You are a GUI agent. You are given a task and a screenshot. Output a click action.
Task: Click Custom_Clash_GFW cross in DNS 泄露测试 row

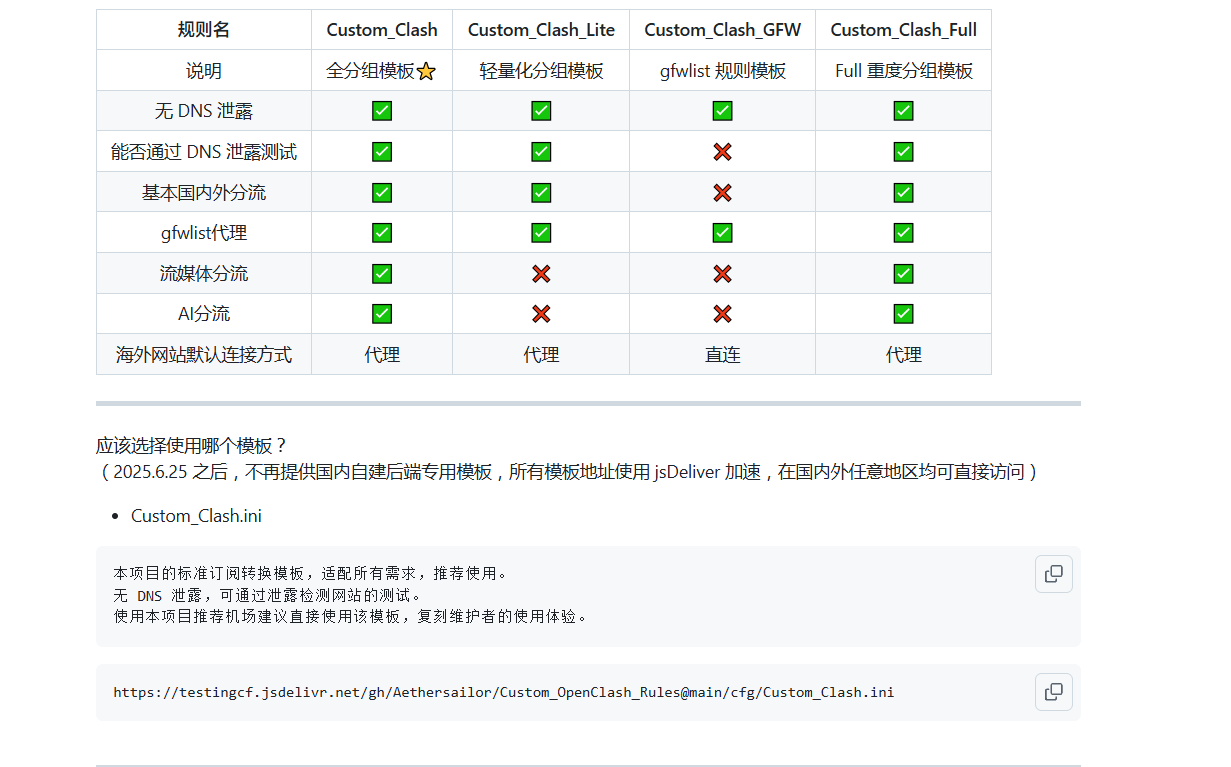click(x=722, y=152)
